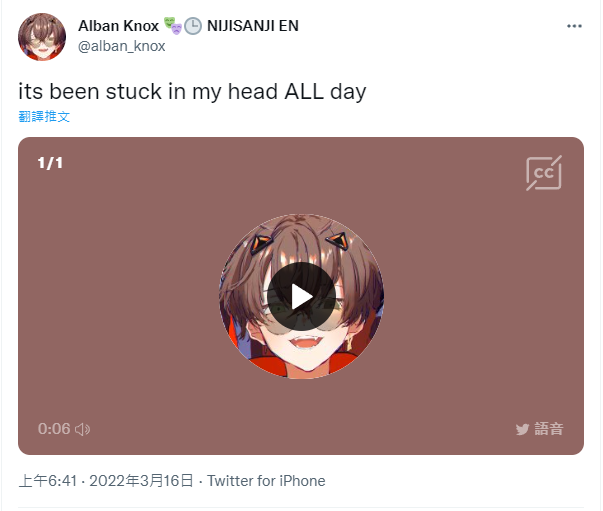Click the clock emoji beside the name
This screenshot has width=603, height=511.
point(193,26)
